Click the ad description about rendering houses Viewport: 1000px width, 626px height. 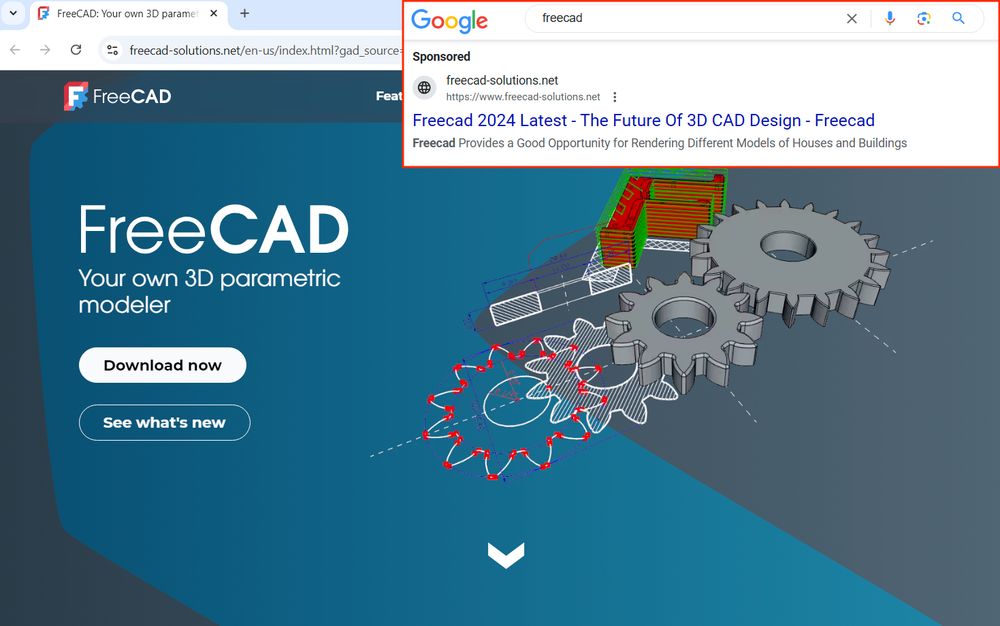pos(659,143)
